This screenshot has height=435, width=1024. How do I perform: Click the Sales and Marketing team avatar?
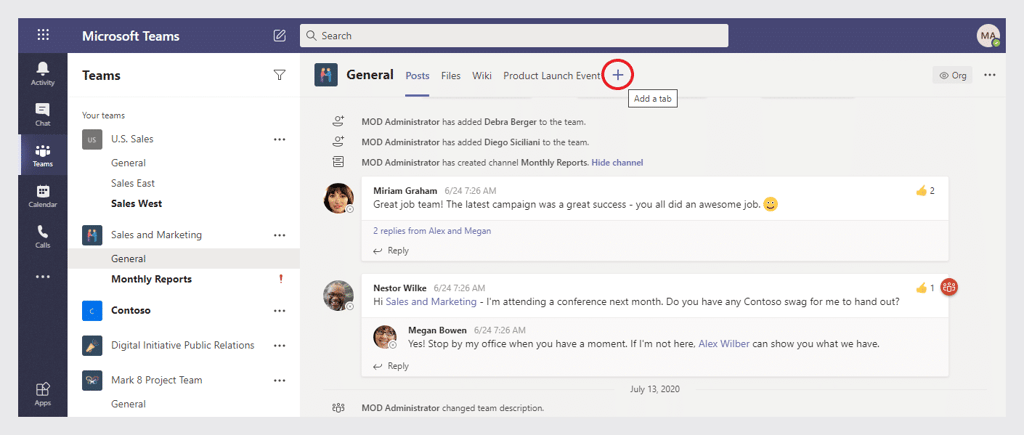tap(91, 234)
